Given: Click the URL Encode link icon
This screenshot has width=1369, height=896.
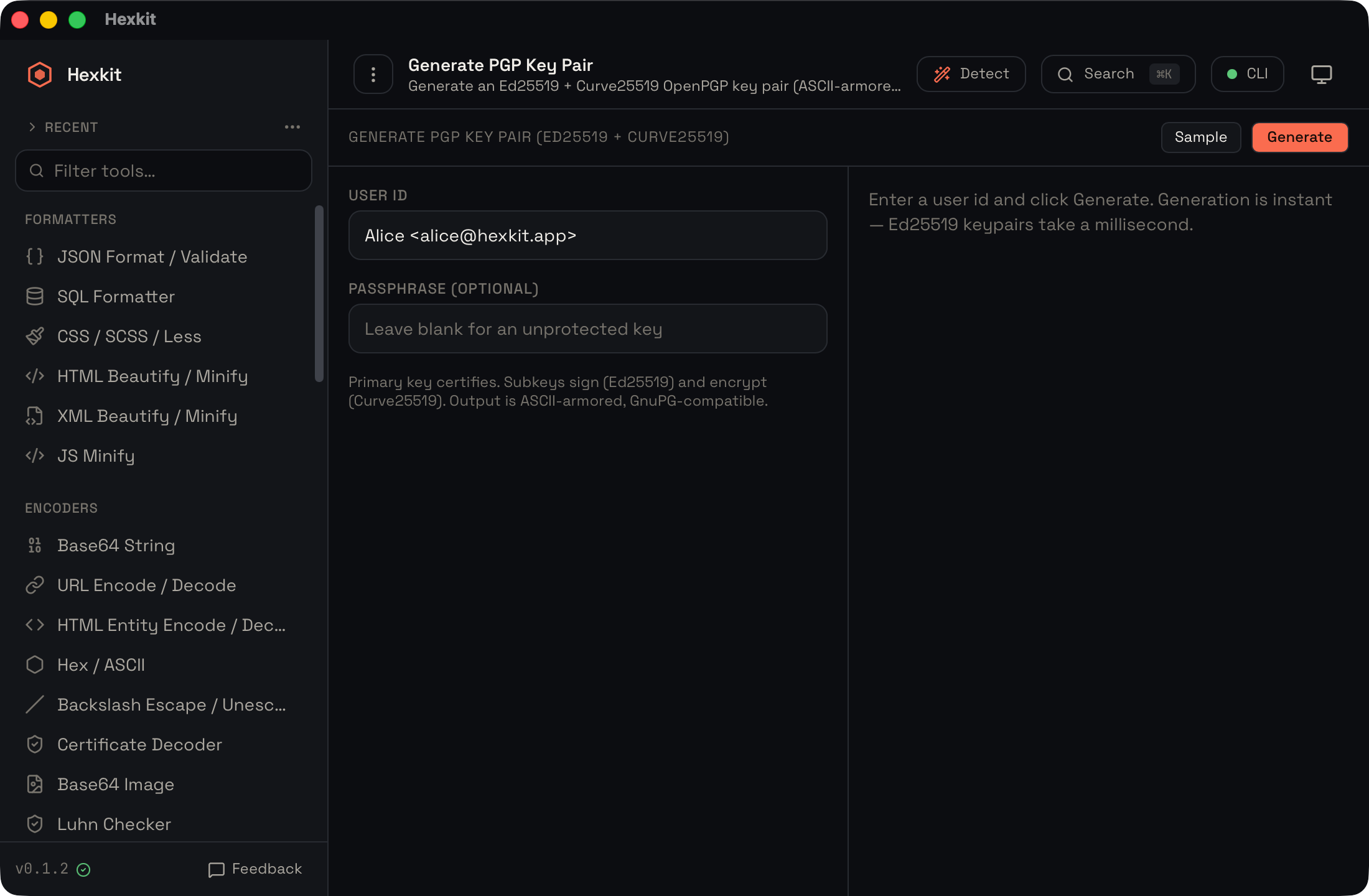Looking at the screenshot, I should click(35, 585).
